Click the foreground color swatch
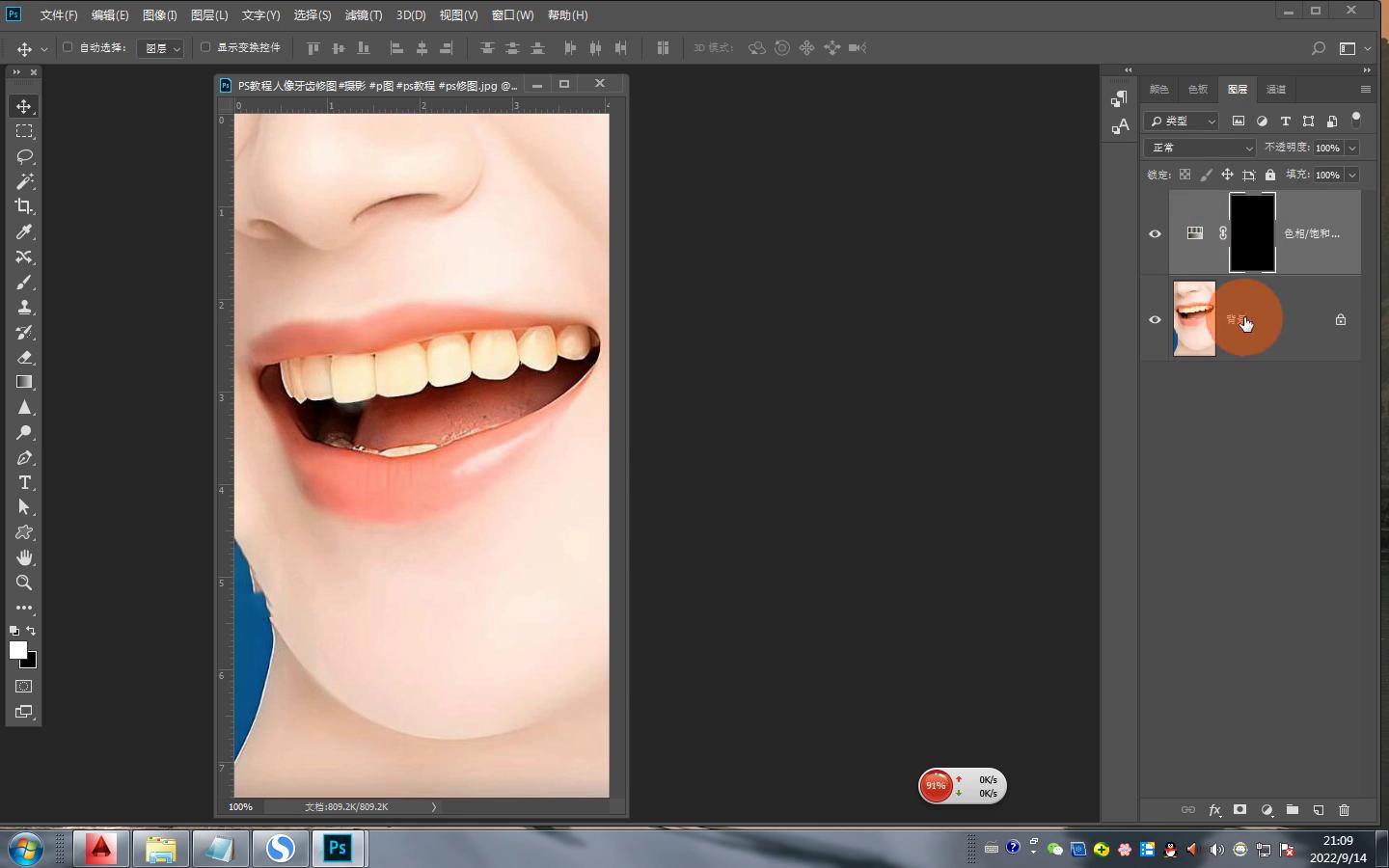Viewport: 1389px width, 868px height. click(17, 650)
